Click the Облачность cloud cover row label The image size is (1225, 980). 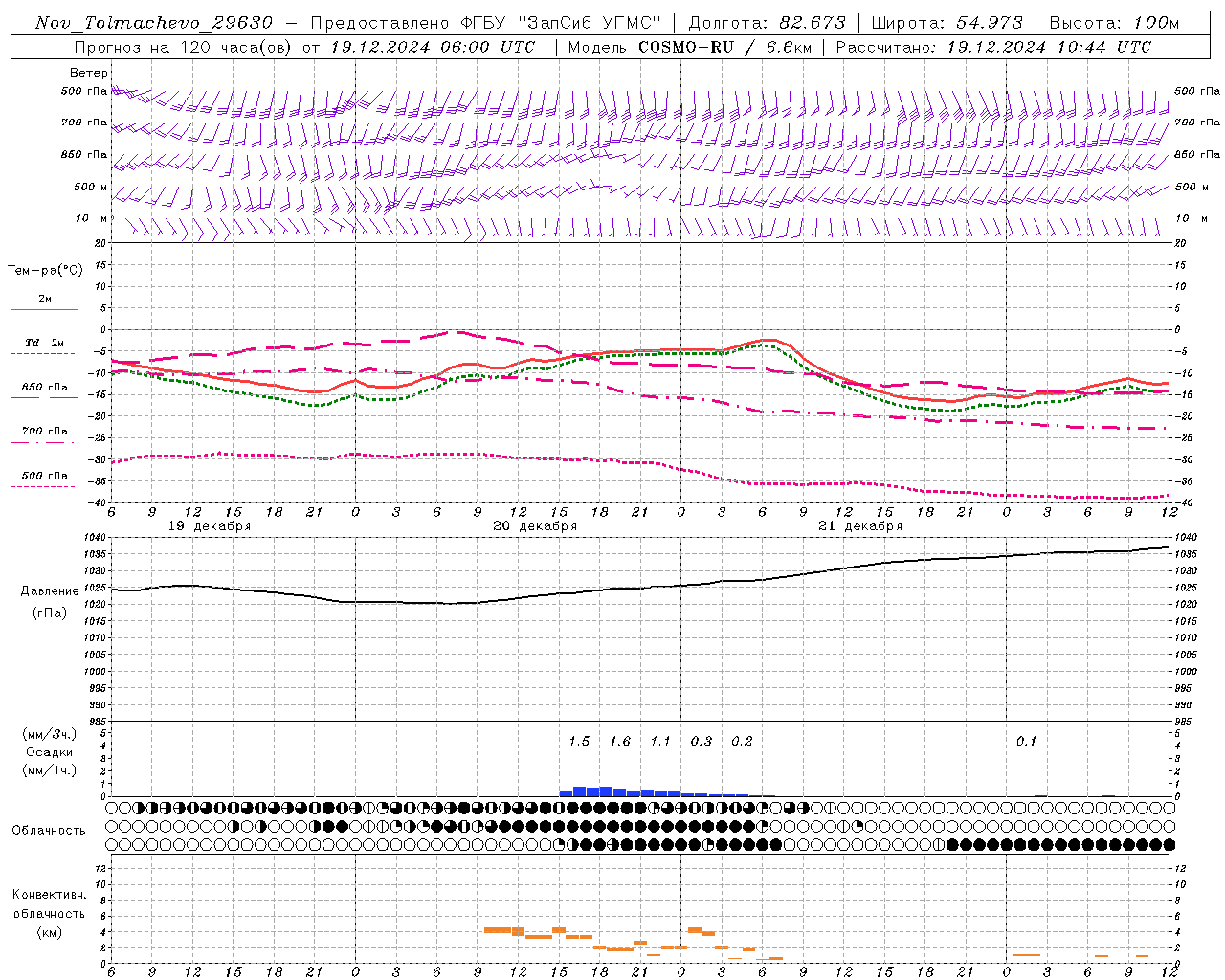coord(49,831)
